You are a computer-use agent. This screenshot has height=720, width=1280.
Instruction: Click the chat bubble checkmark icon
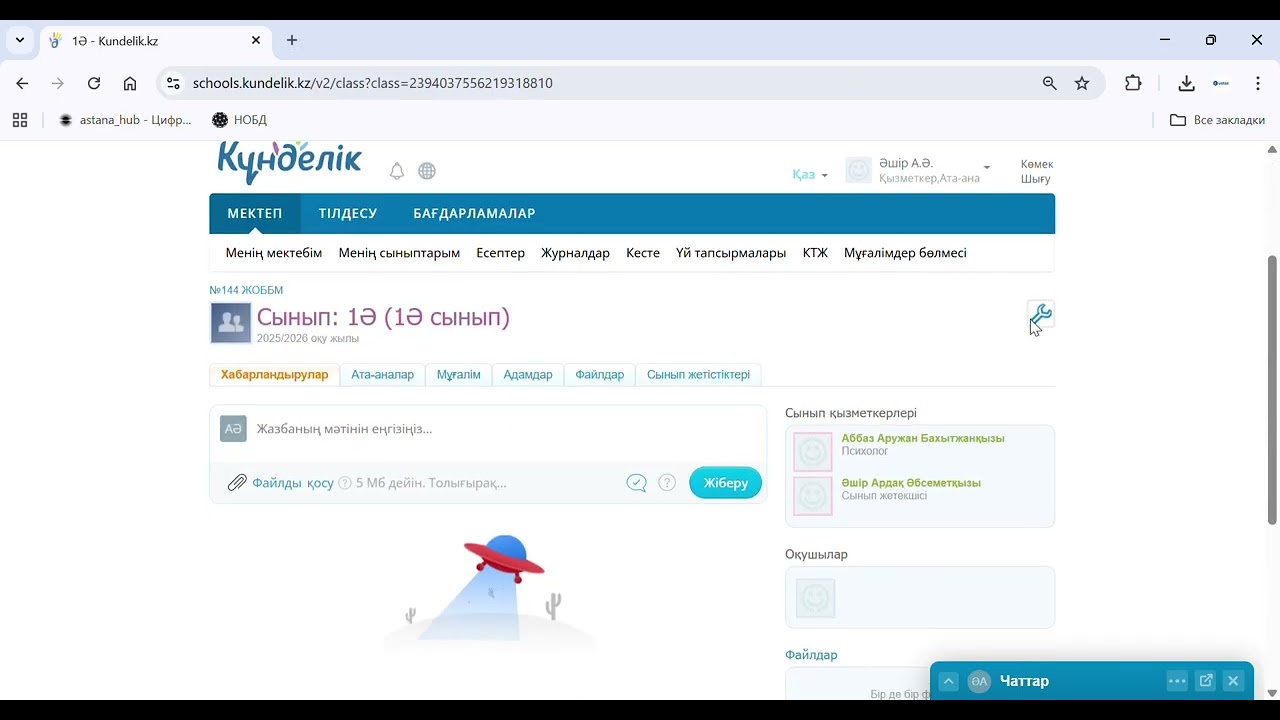point(637,483)
